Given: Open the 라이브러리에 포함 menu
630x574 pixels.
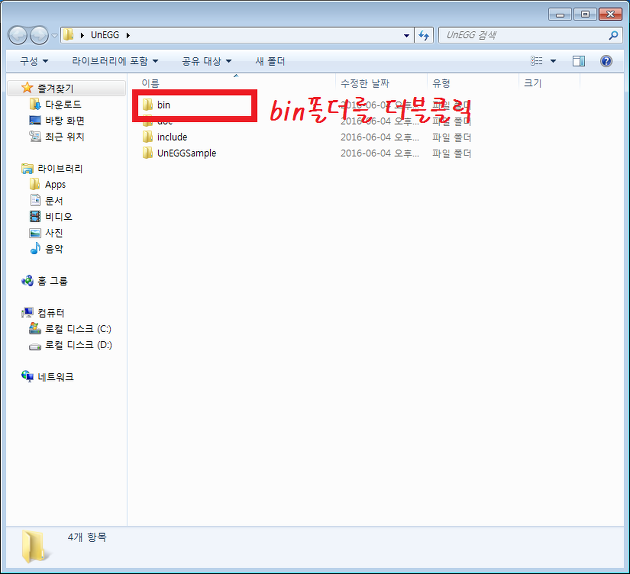Looking at the screenshot, I should pyautogui.click(x=115, y=61).
